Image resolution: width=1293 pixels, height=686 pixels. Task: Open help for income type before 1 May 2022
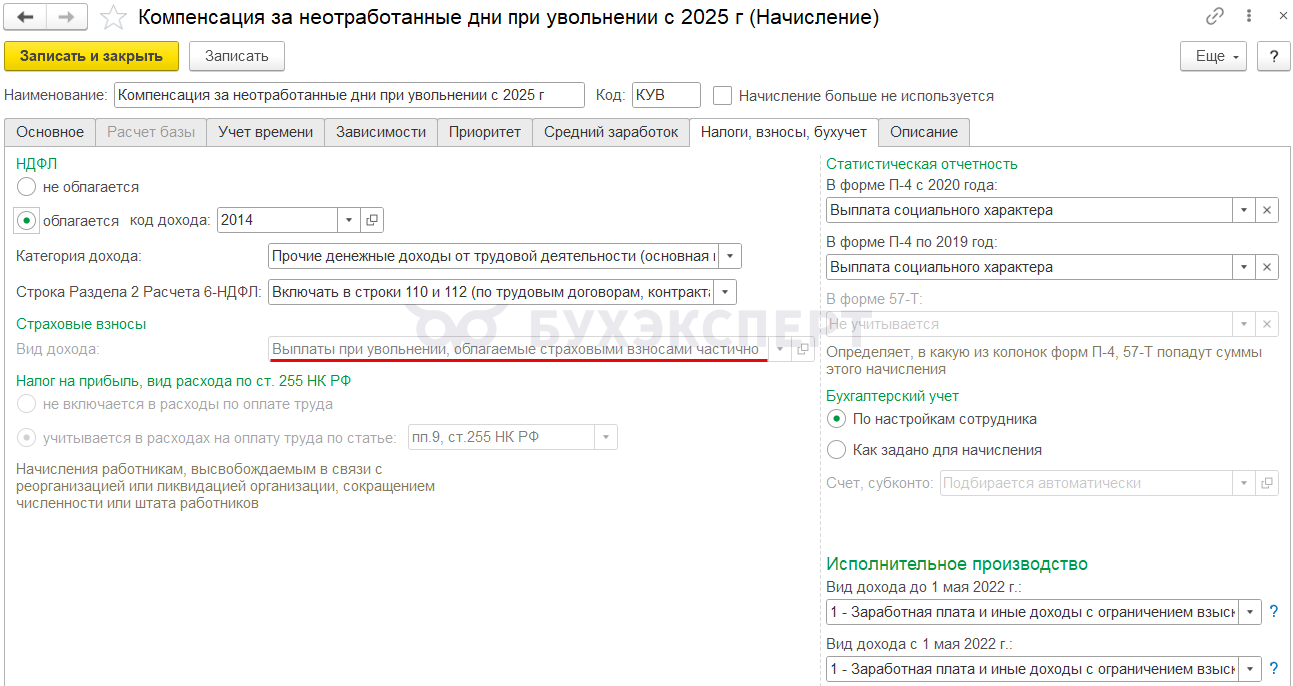coord(1274,611)
